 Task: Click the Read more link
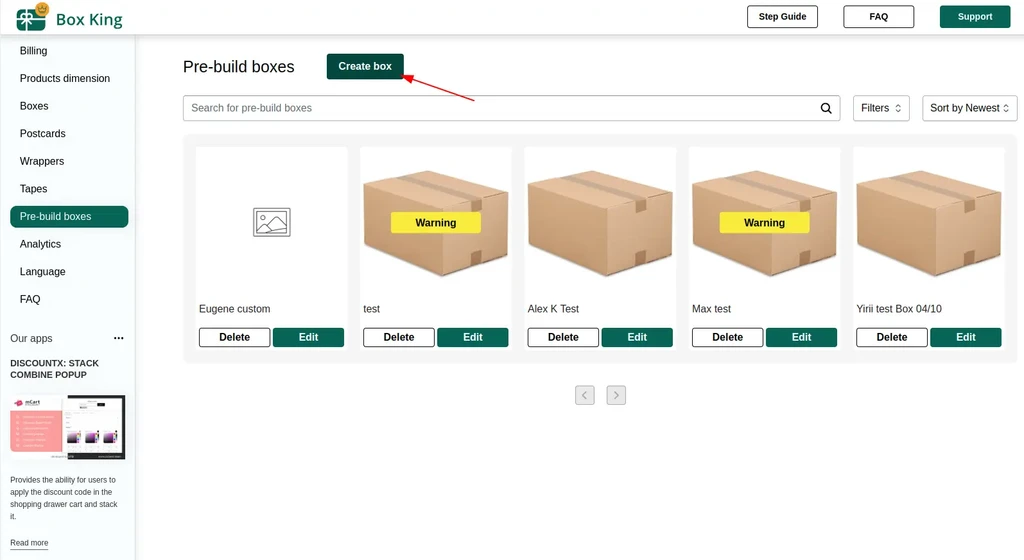click(x=29, y=543)
